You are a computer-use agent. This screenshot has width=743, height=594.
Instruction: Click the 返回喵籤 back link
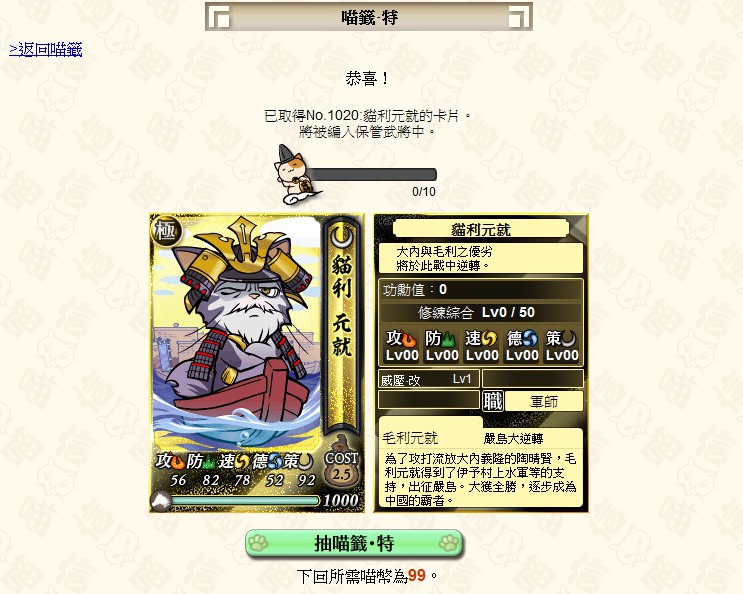click(45, 49)
